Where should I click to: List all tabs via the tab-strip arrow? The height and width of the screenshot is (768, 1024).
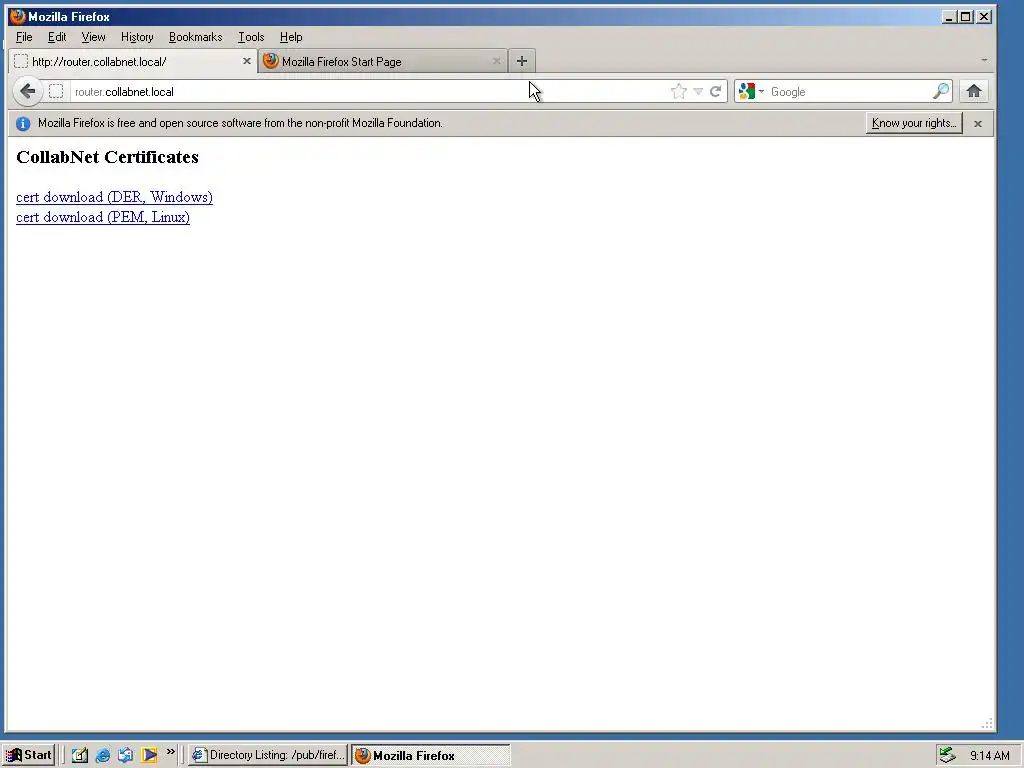click(984, 60)
